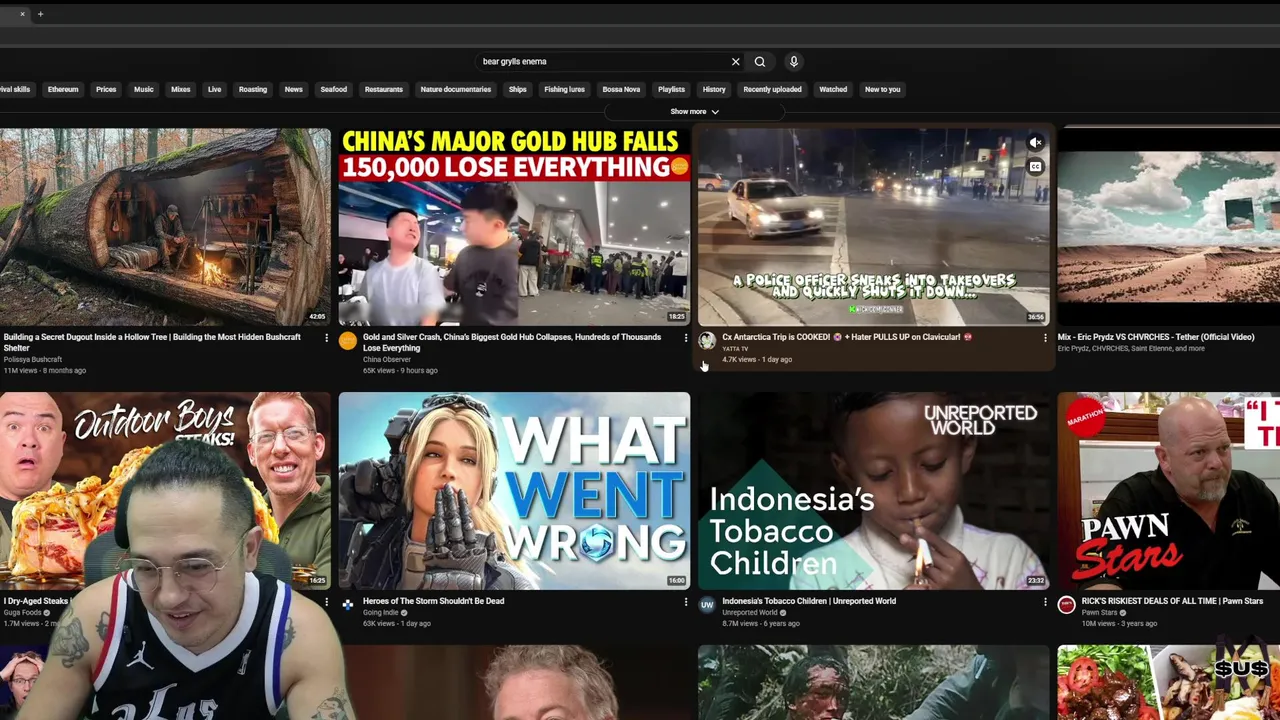
Task: Open options menu for Dry-Aged Steaks video
Action: coord(326,602)
